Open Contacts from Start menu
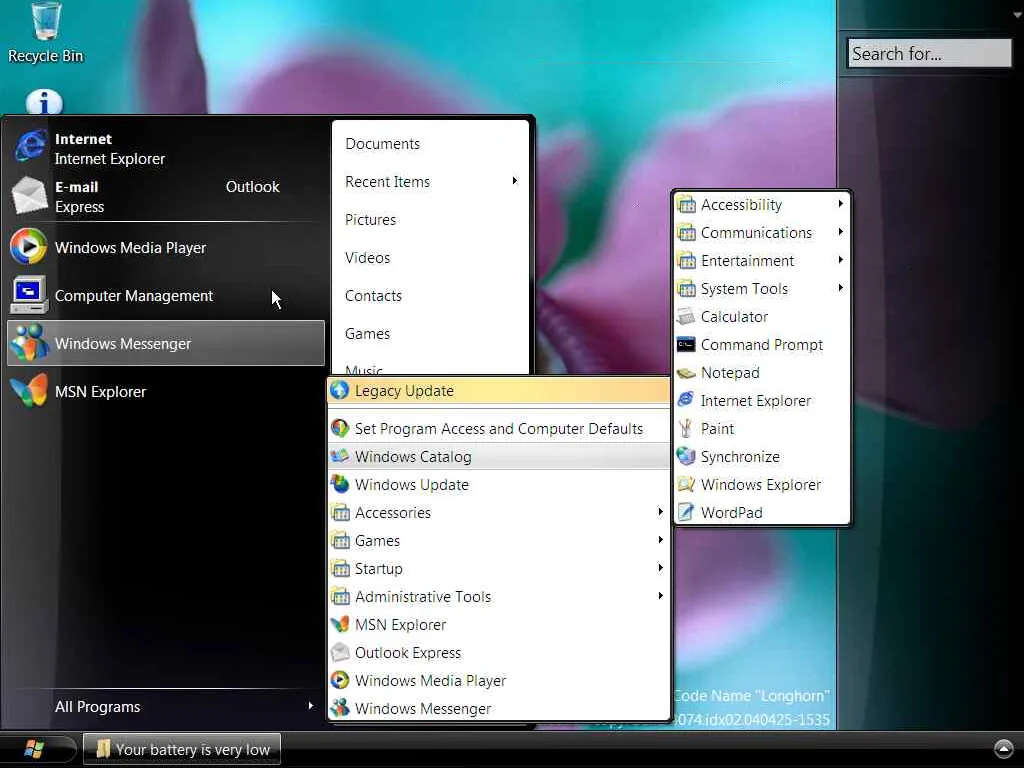 tap(374, 296)
